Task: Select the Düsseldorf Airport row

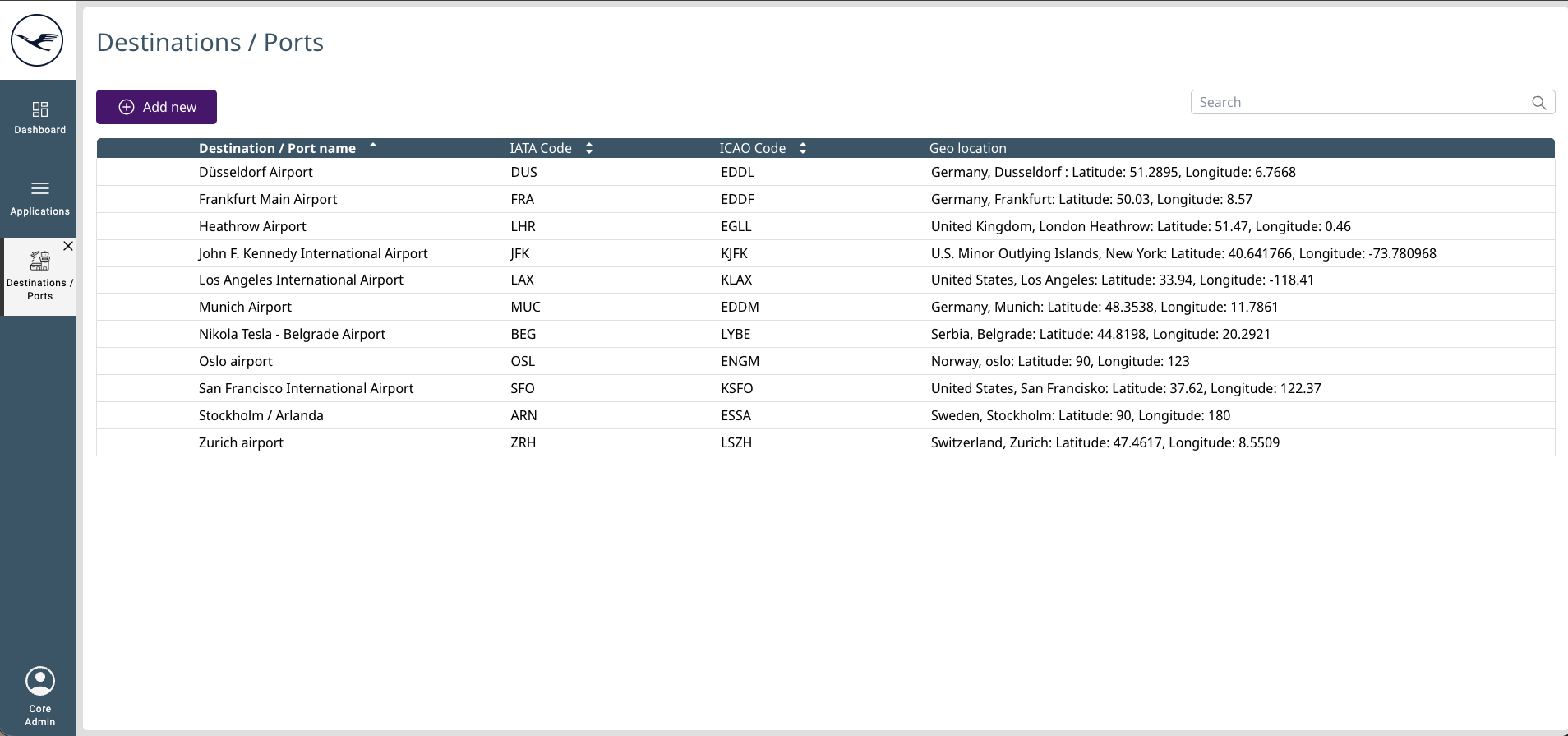Action: pyautogui.click(x=256, y=172)
